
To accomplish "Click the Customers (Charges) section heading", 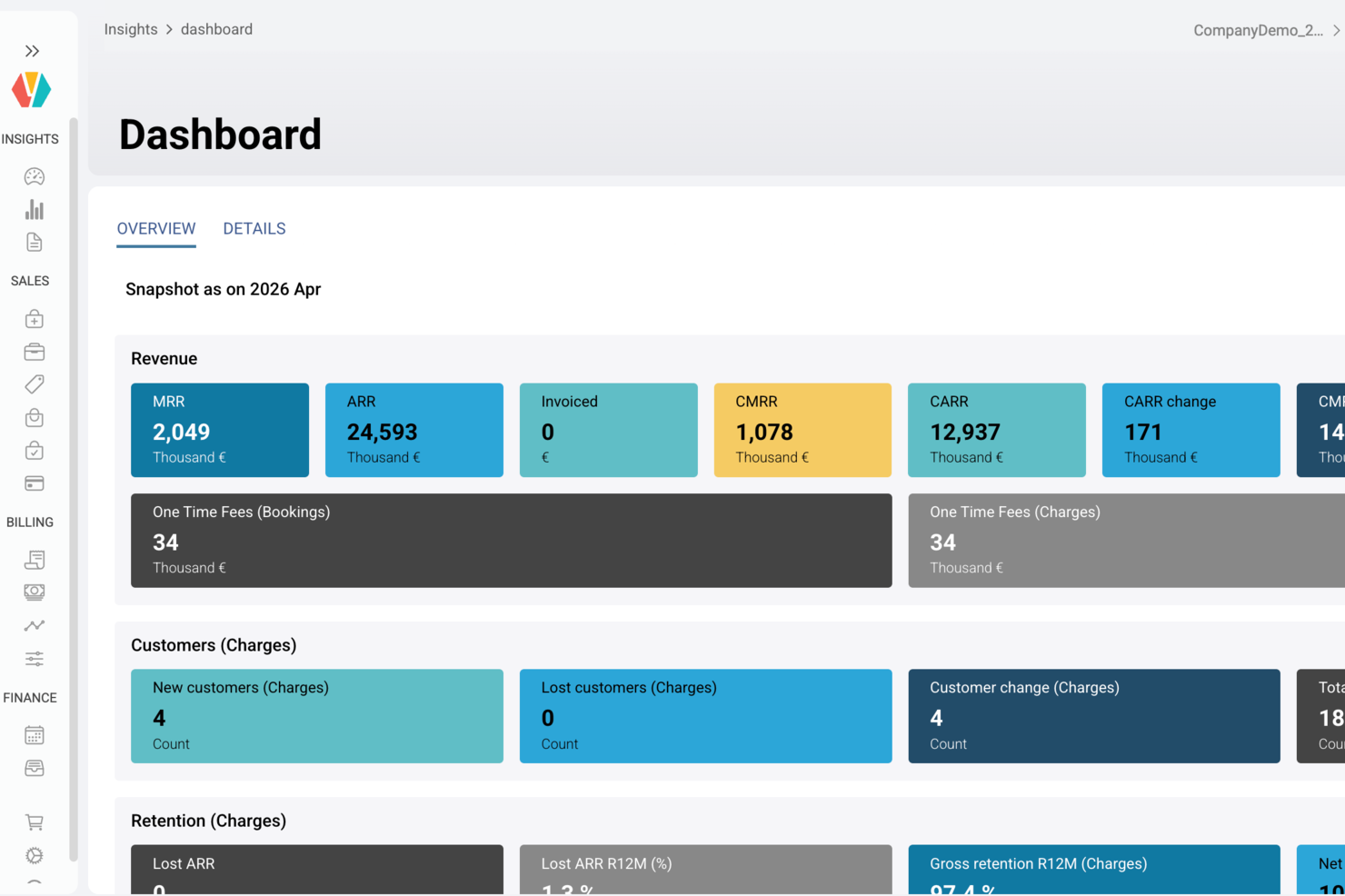I will click(x=214, y=645).
